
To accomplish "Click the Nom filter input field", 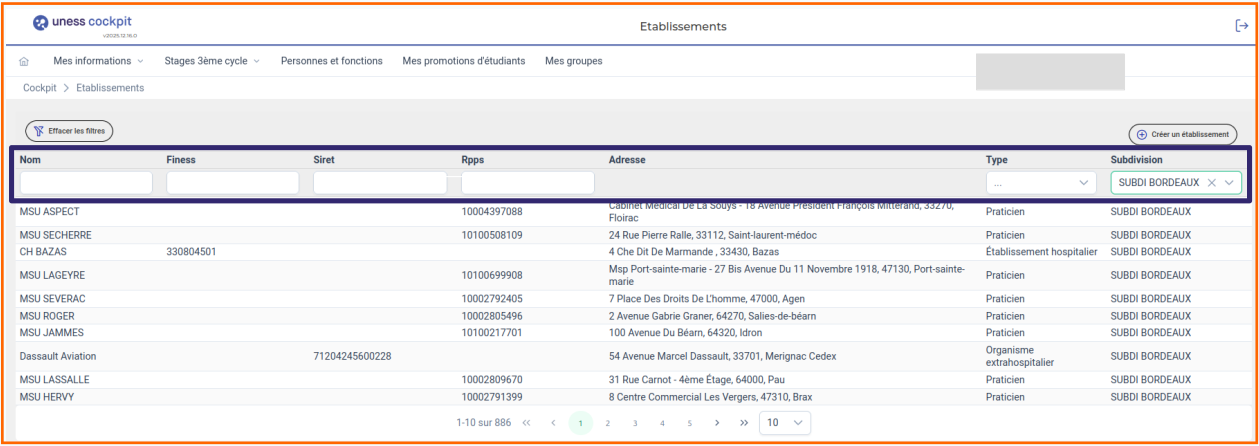I will point(86,183).
